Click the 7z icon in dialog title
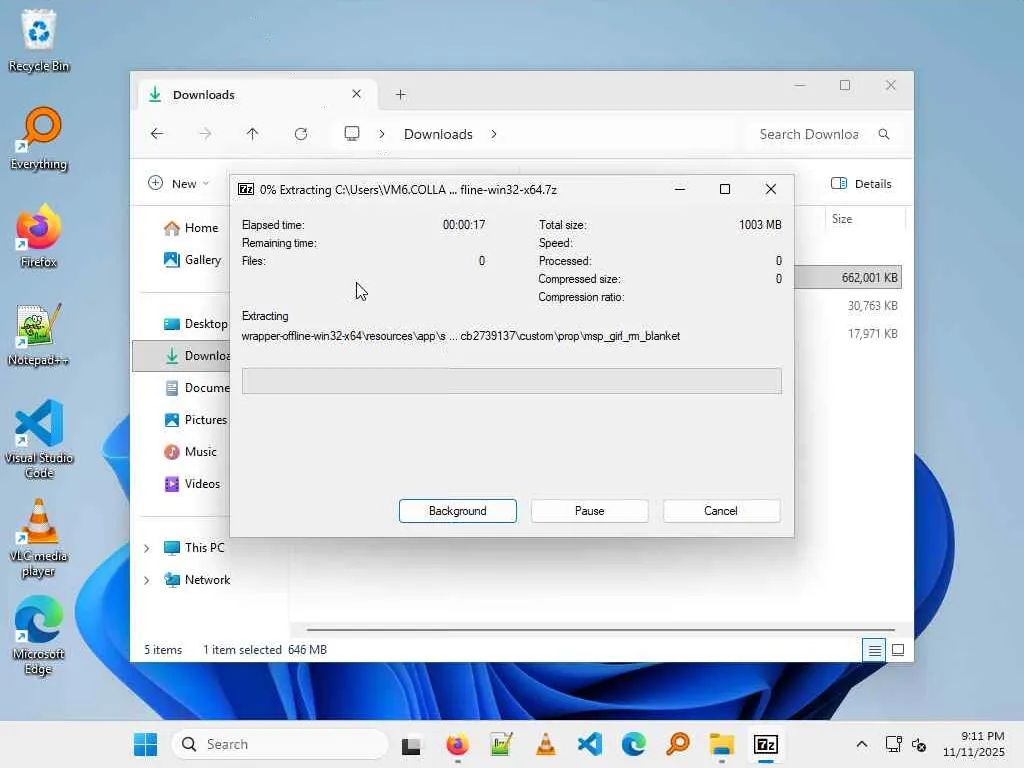Image resolution: width=1024 pixels, height=768 pixels. coord(246,189)
